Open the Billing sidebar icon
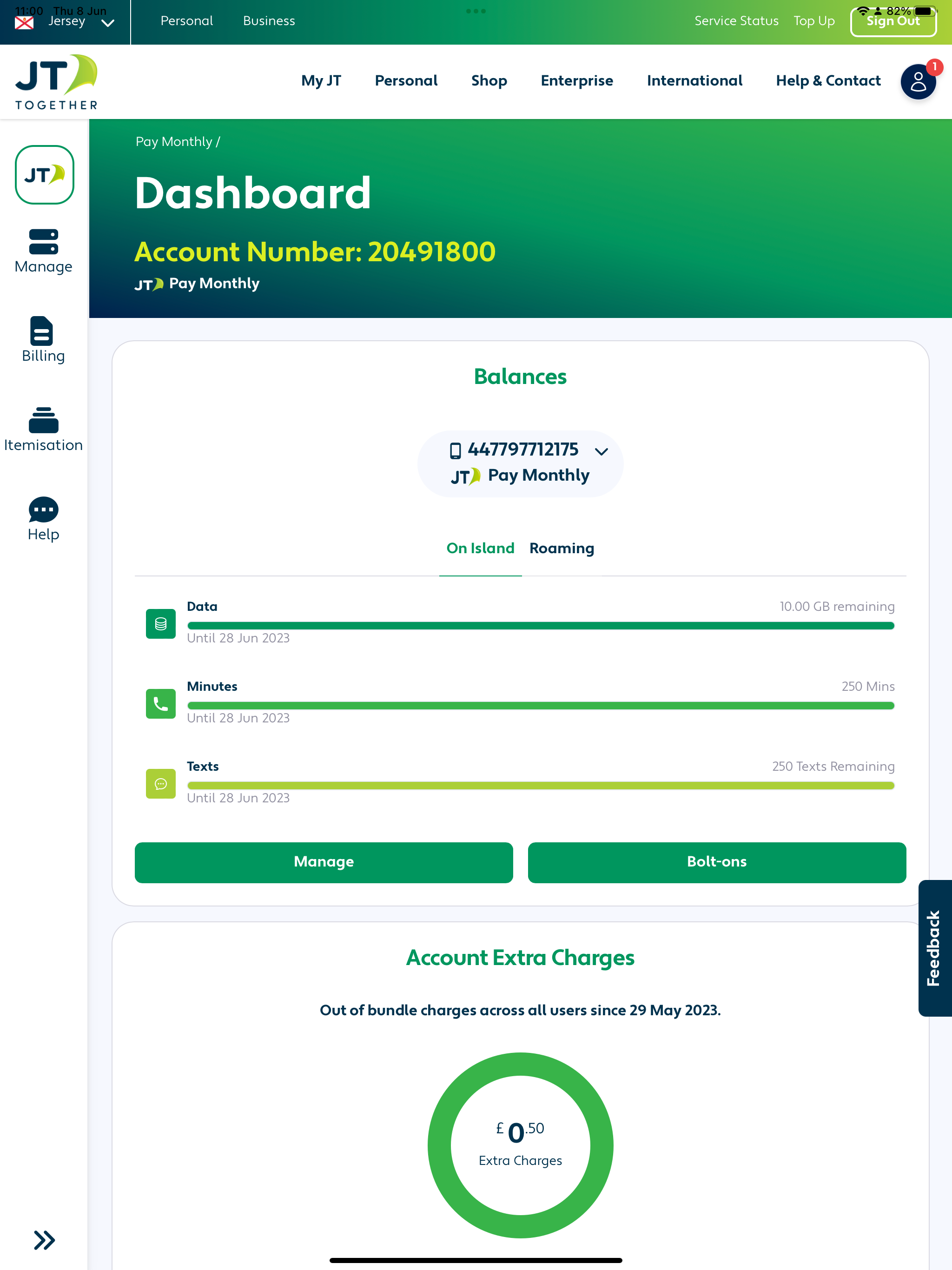 (41, 331)
